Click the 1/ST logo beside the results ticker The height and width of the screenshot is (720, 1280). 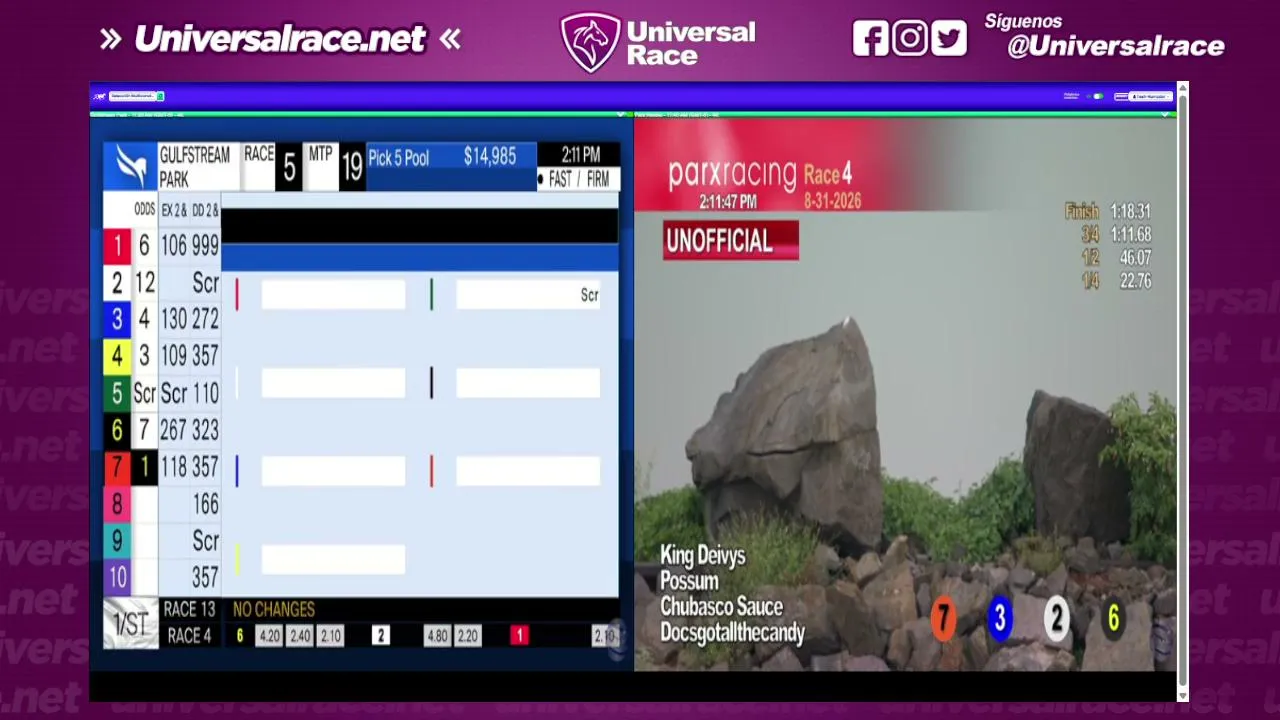click(x=131, y=624)
